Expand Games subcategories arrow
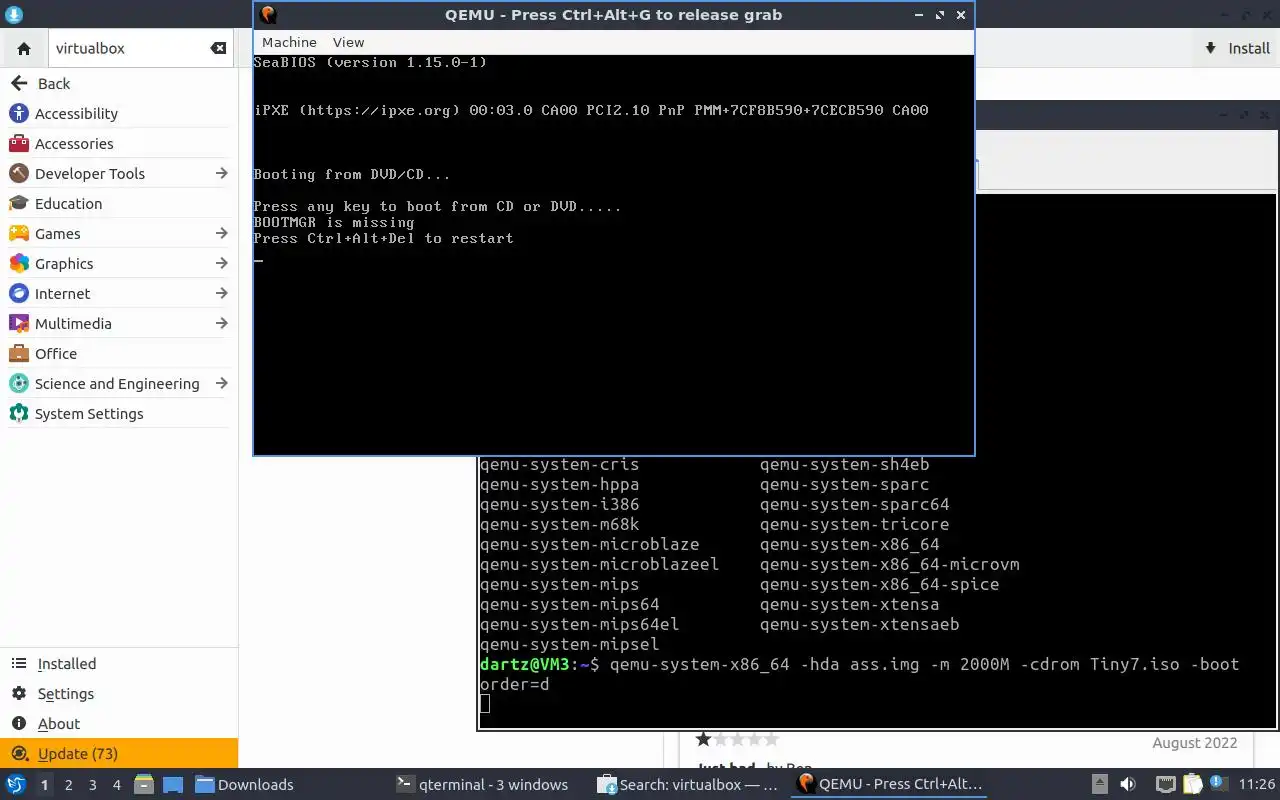 [x=221, y=233]
